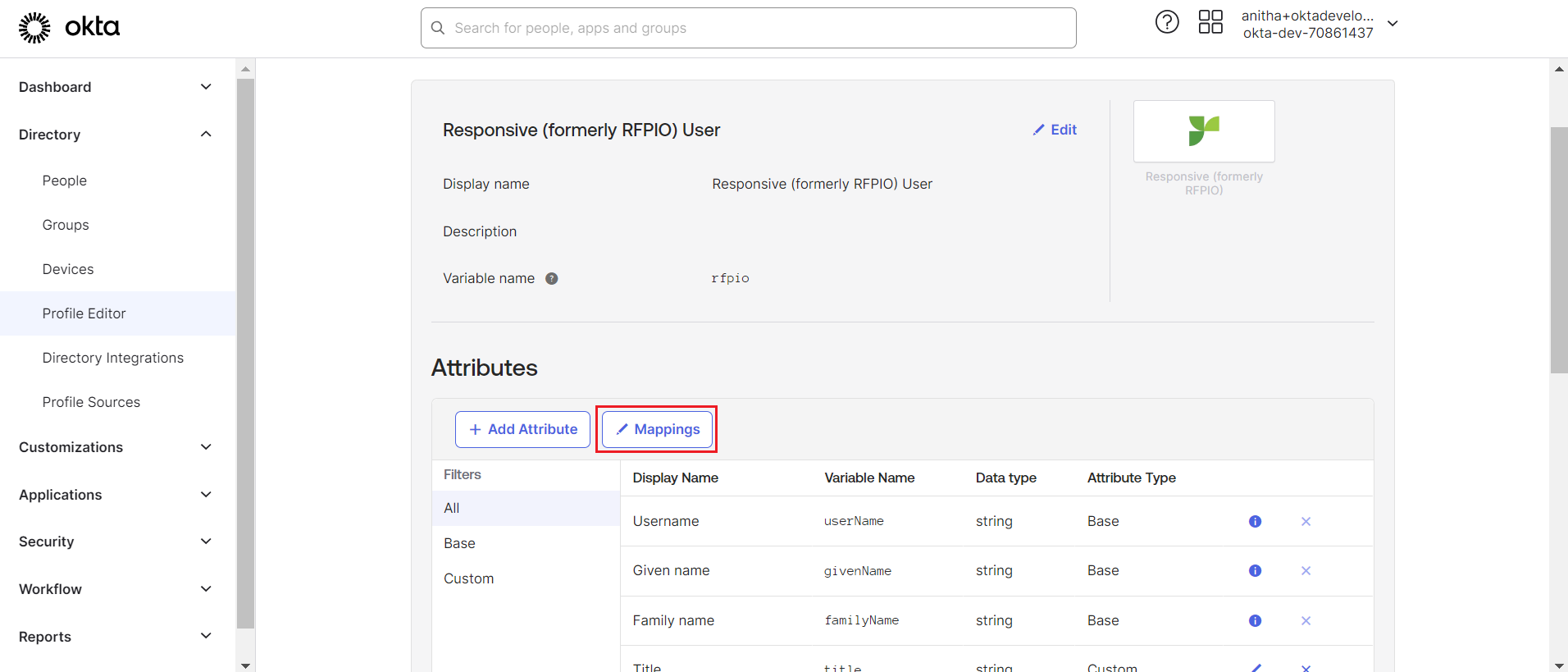This screenshot has width=1568, height=672.
Task: Open Profile Sources page
Action: coord(91,402)
